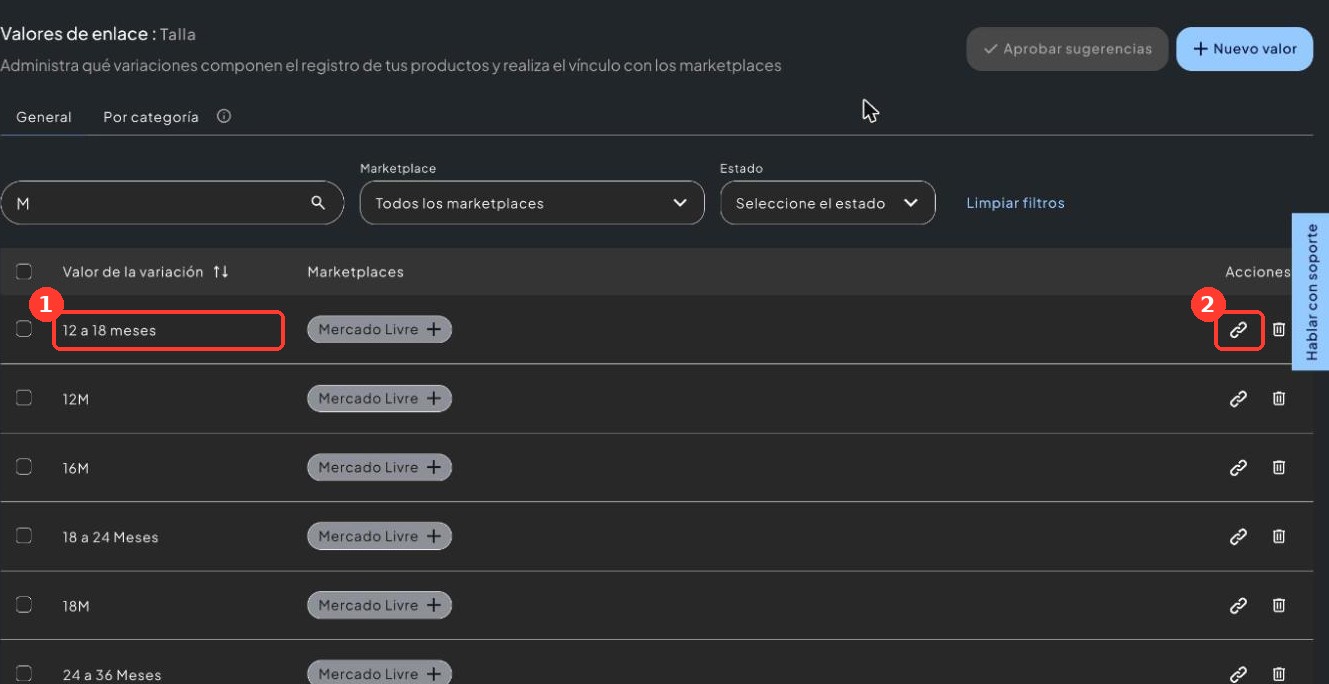
Task: Open link action for 18M row
Action: click(x=1238, y=605)
